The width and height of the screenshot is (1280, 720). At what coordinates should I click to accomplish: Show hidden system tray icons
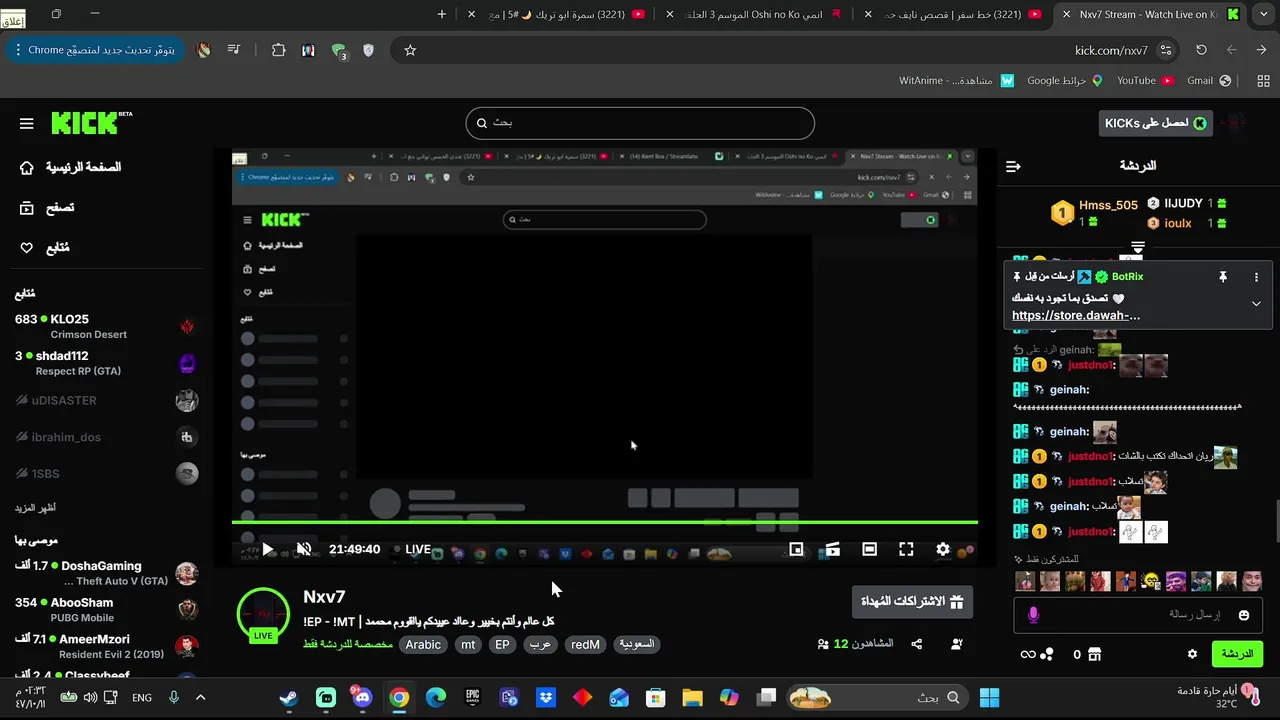click(200, 697)
